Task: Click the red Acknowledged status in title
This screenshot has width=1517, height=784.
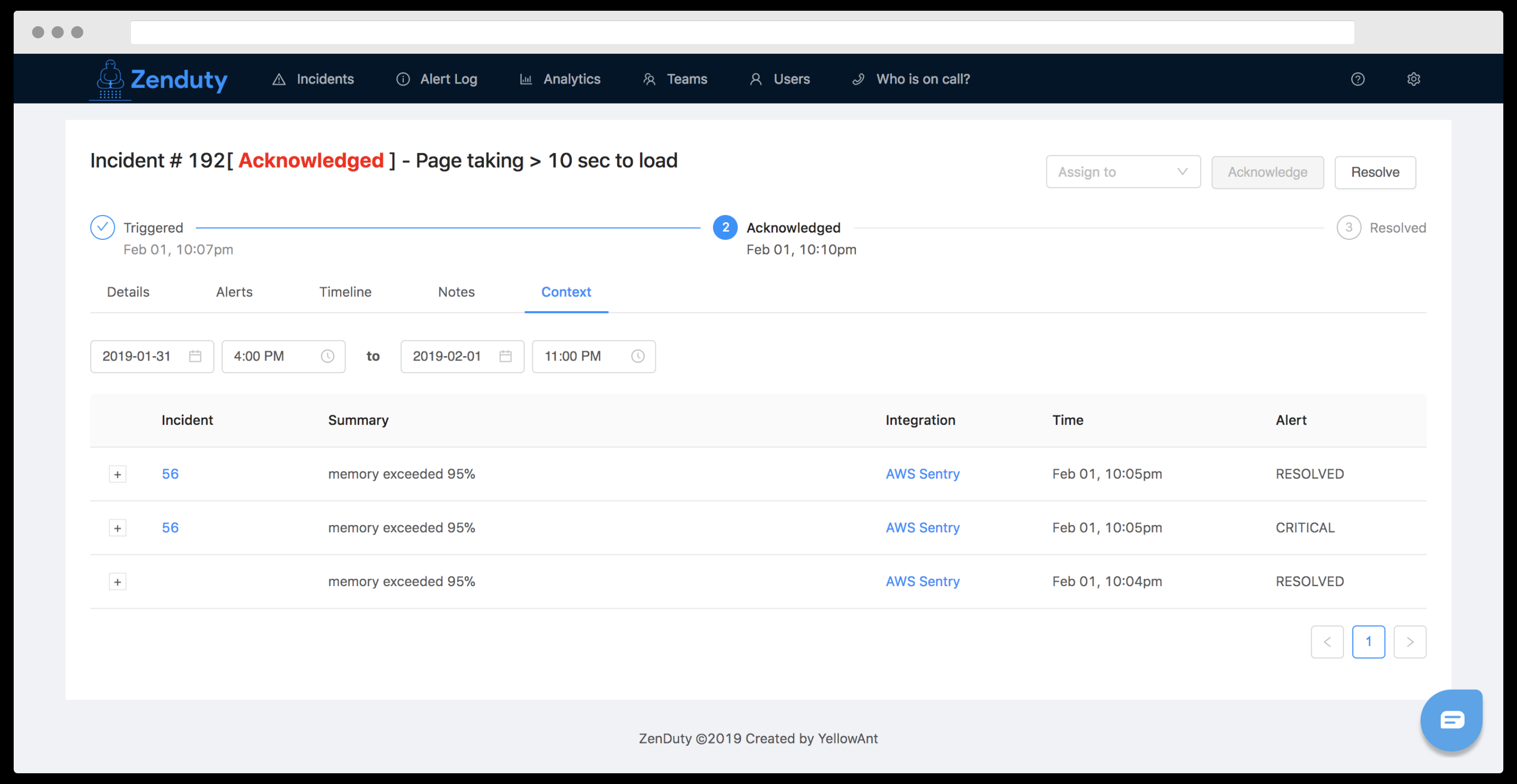Action: click(x=310, y=160)
